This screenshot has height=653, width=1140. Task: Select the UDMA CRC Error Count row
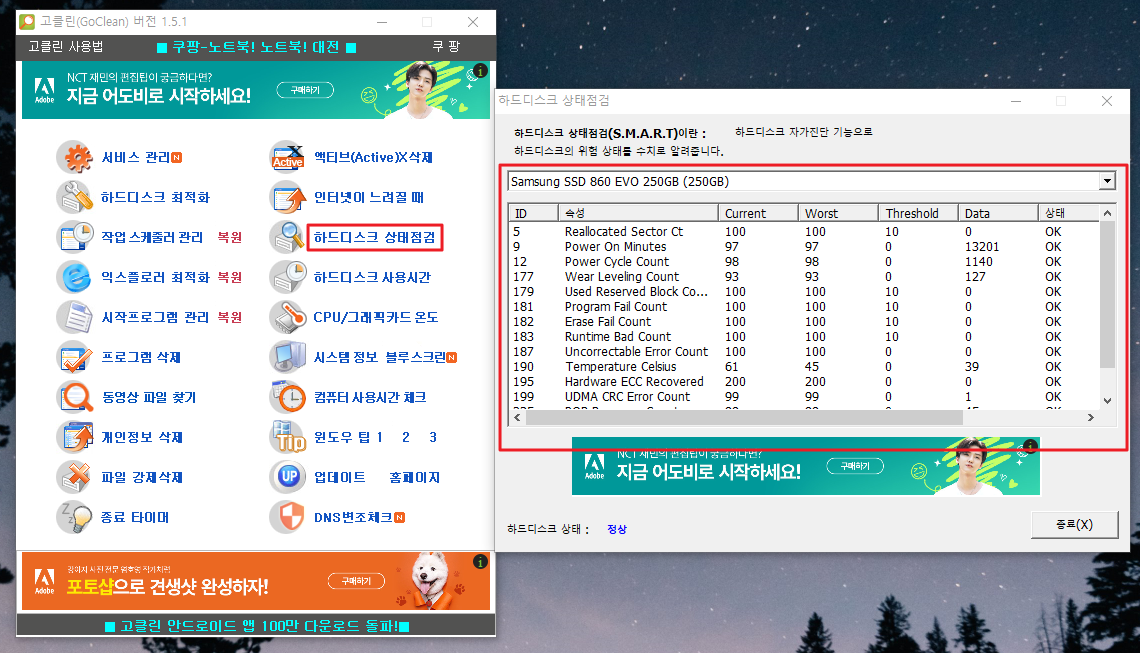coord(804,396)
